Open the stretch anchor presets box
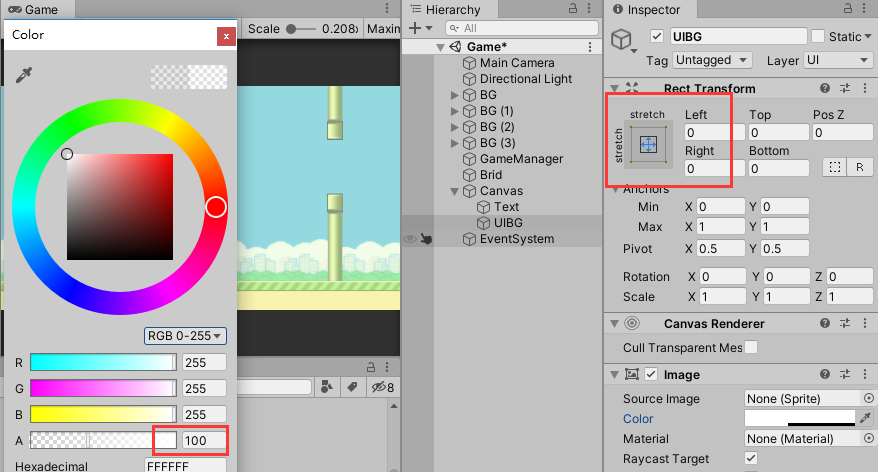 (648, 145)
